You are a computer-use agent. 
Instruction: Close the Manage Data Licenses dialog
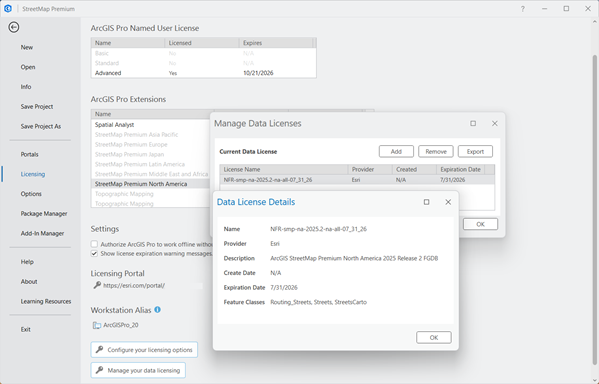[x=495, y=123]
